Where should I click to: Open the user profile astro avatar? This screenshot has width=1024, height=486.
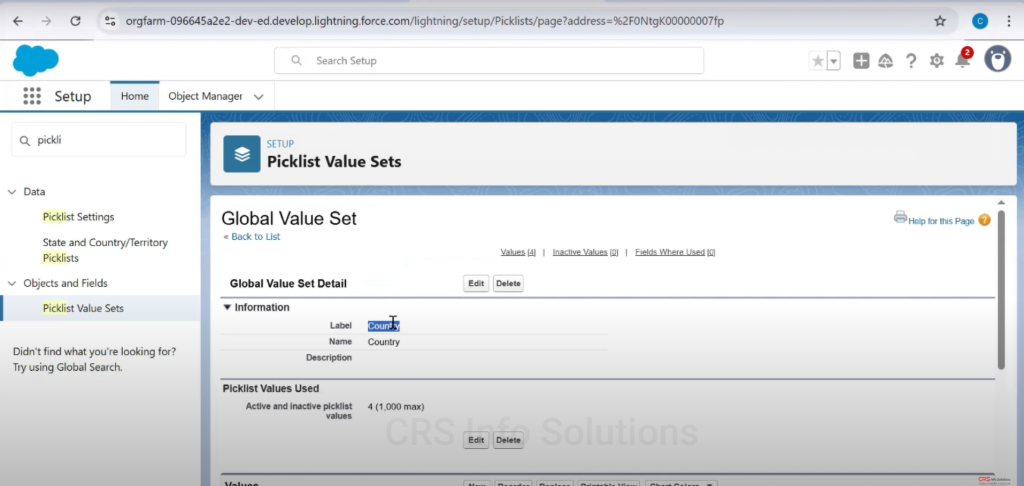coord(997,59)
